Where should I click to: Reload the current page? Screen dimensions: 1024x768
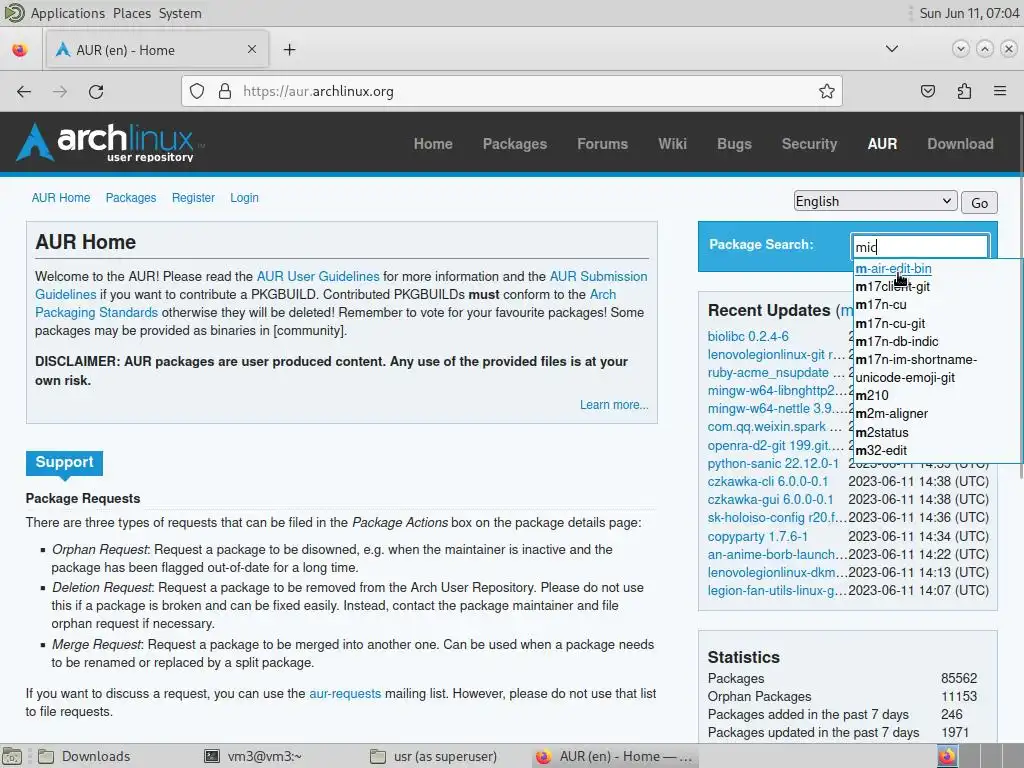pos(96,91)
